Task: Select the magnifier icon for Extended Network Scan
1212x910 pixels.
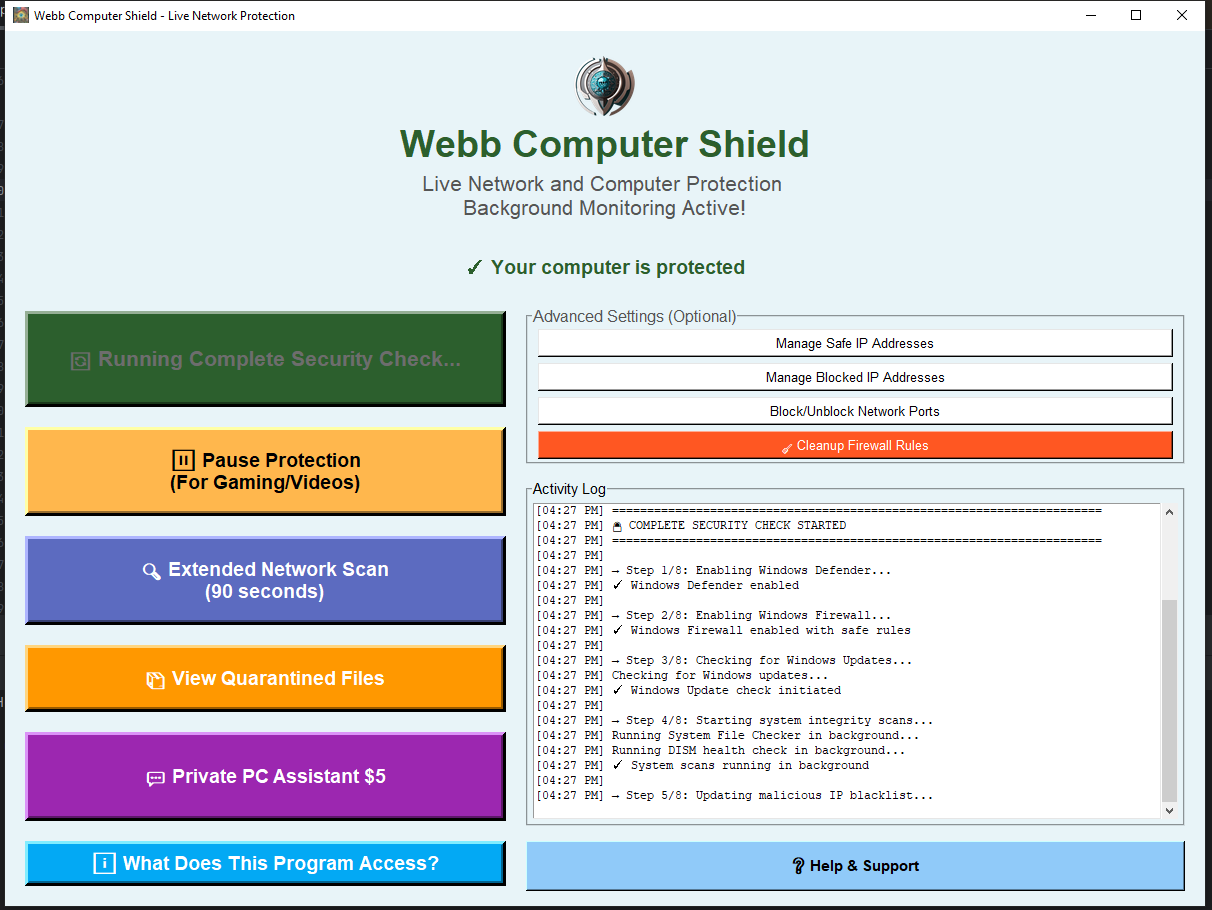Action: 153,572
